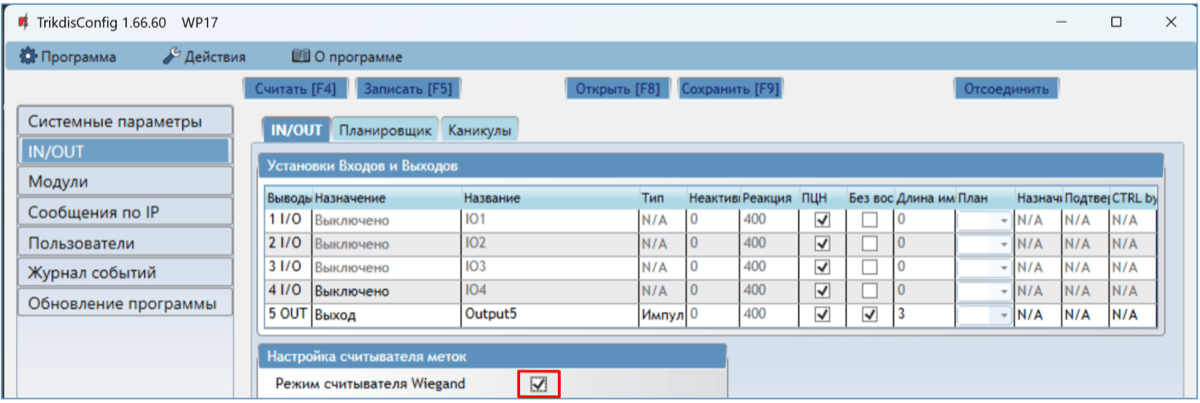Expand the План dropdown for 5 OUT
This screenshot has width=1200, height=403.
tap(1004, 314)
